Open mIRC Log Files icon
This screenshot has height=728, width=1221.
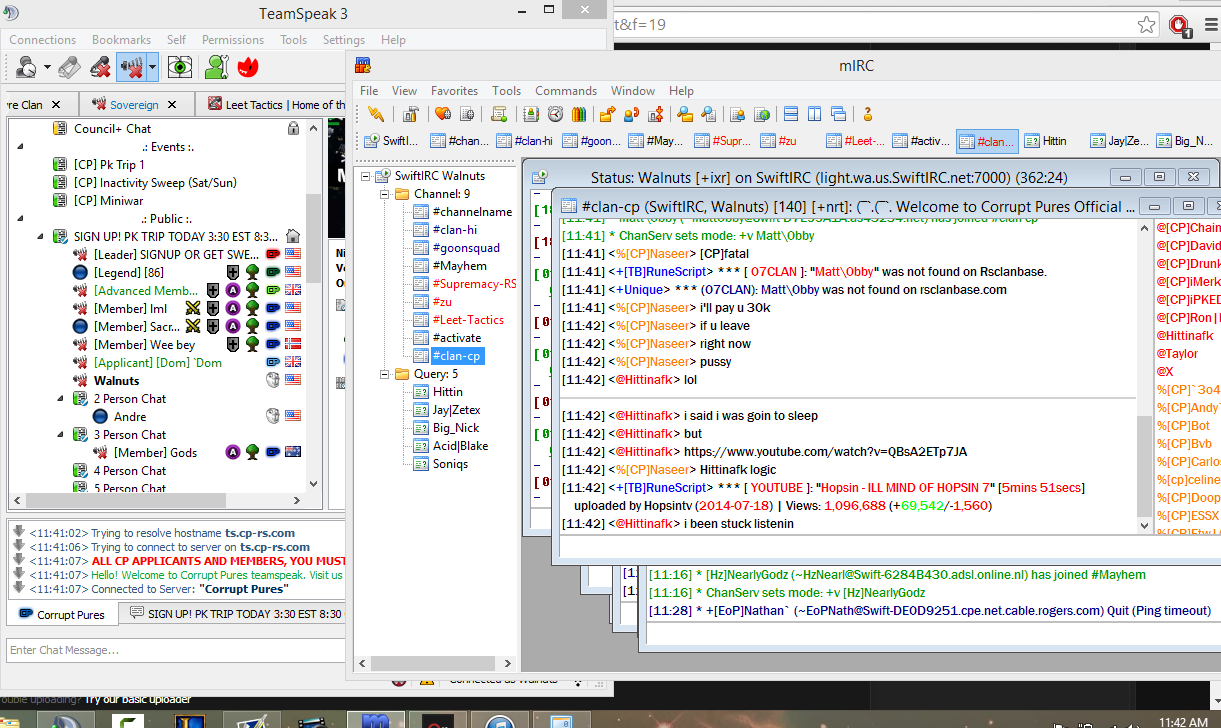709,114
